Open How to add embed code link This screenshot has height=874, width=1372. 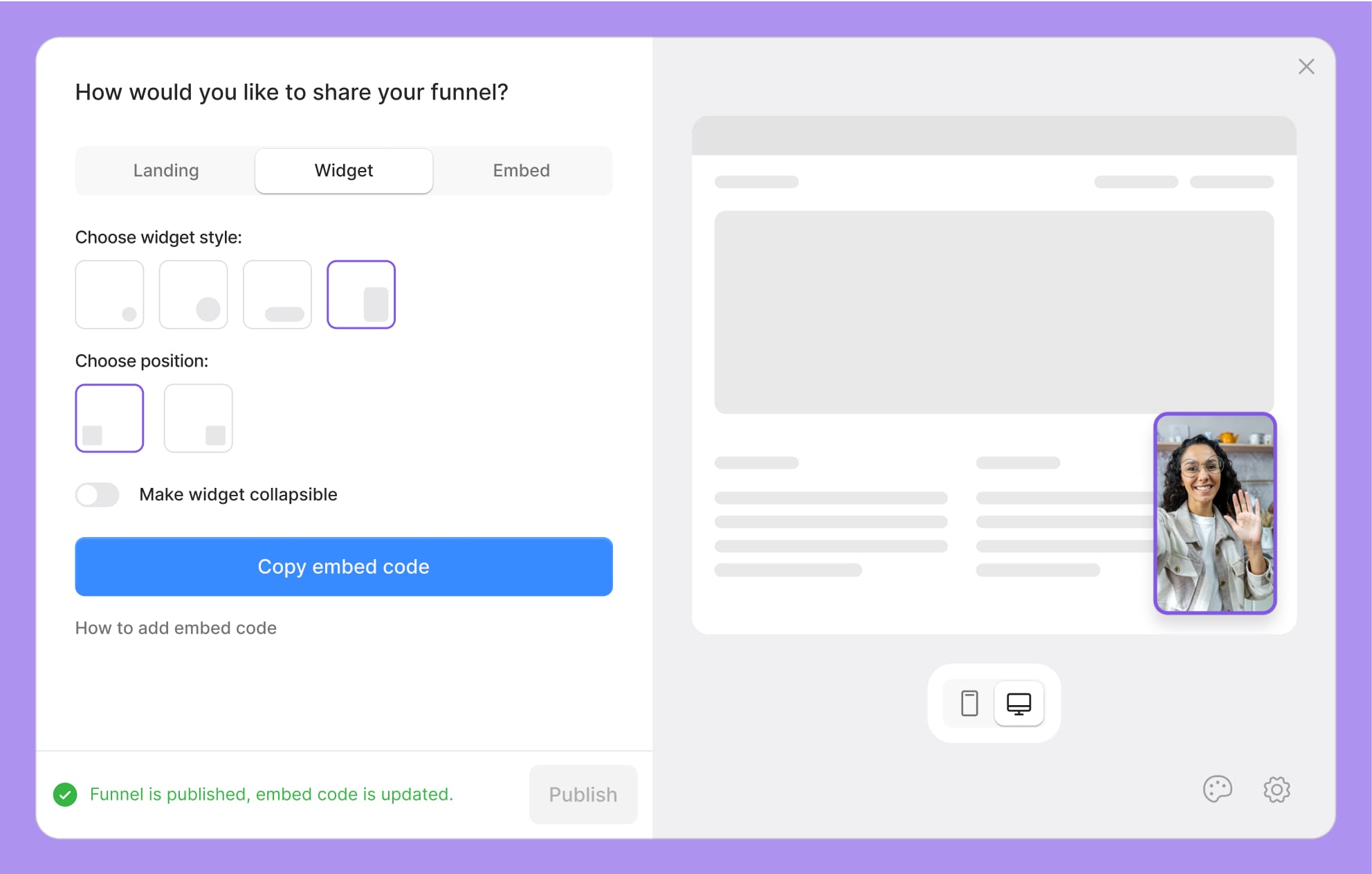[176, 628]
